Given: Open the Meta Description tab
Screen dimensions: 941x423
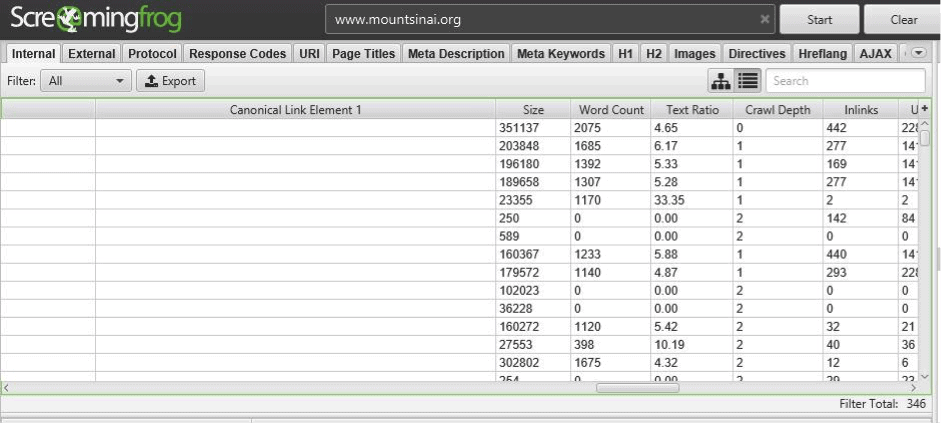Looking at the screenshot, I should (456, 54).
